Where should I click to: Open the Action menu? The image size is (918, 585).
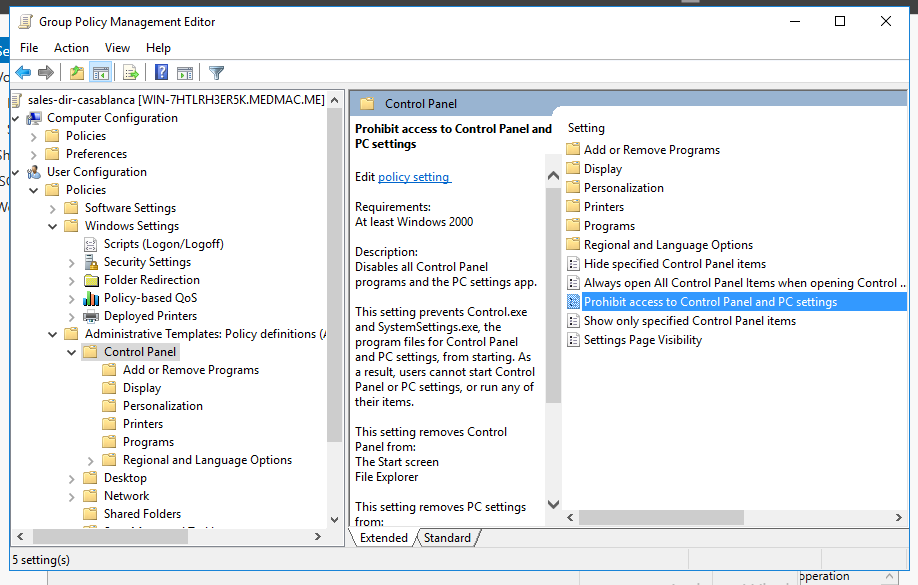[71, 47]
